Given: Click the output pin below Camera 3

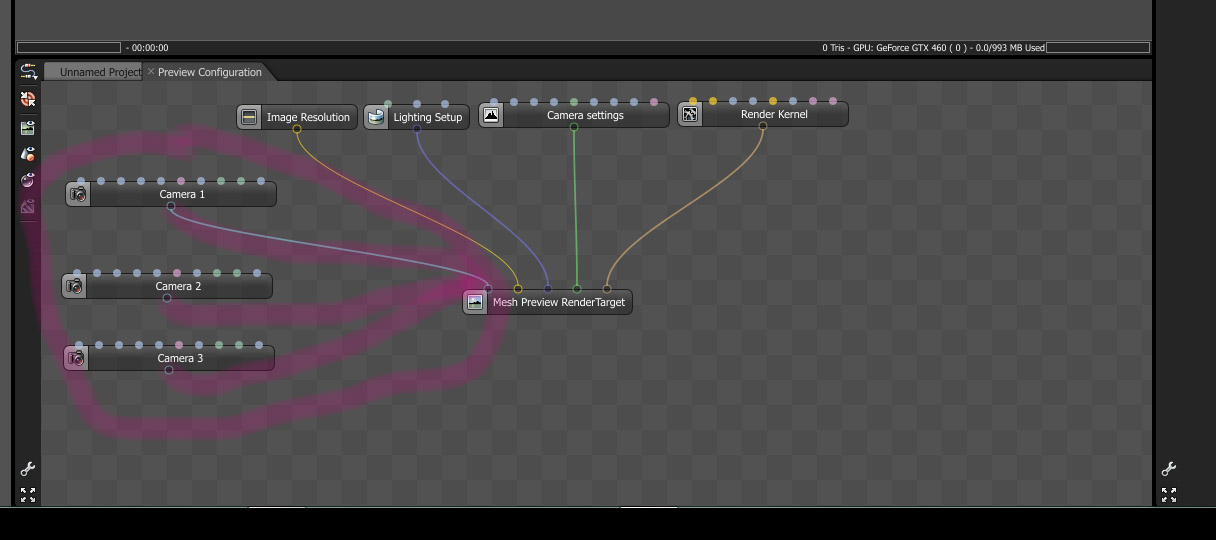Looking at the screenshot, I should (x=169, y=370).
